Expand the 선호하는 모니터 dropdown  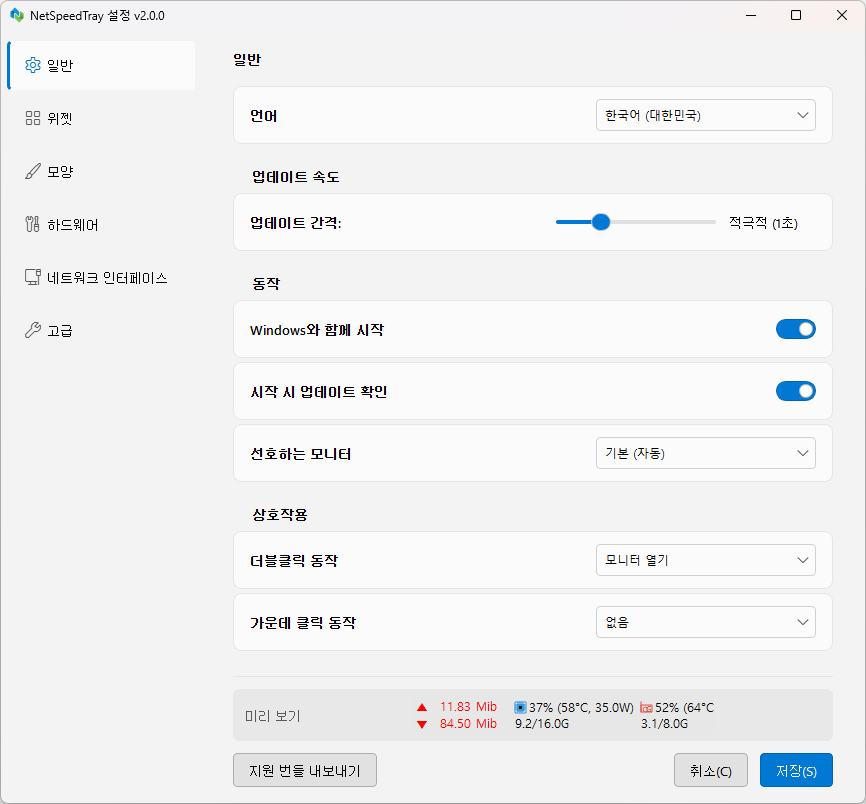click(x=705, y=453)
